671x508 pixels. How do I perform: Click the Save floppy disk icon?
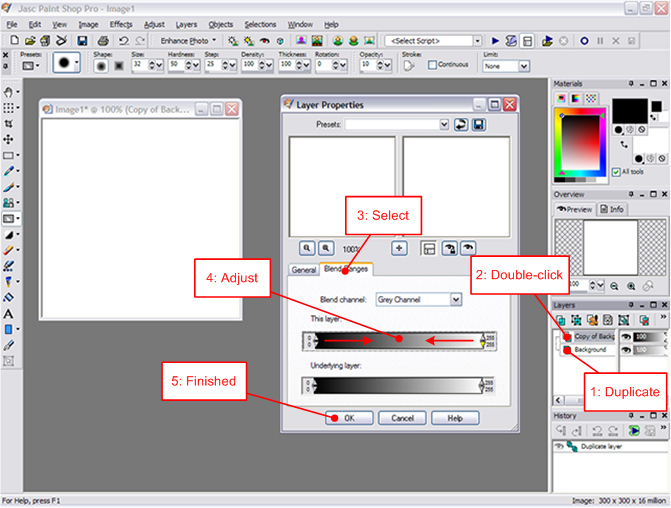[82, 41]
